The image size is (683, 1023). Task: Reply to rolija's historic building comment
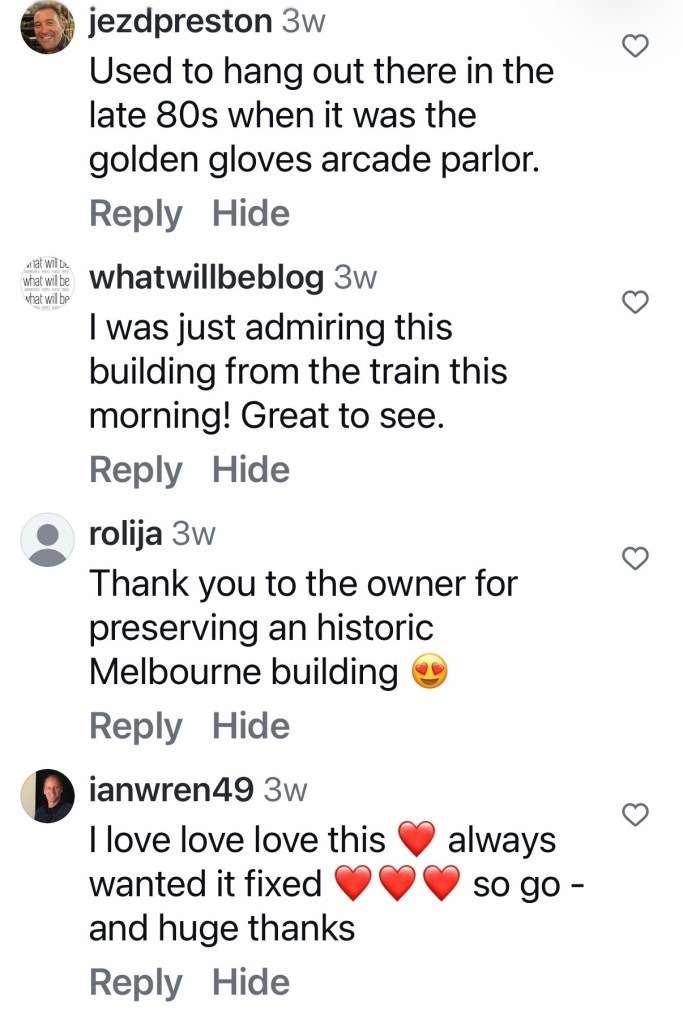click(136, 727)
